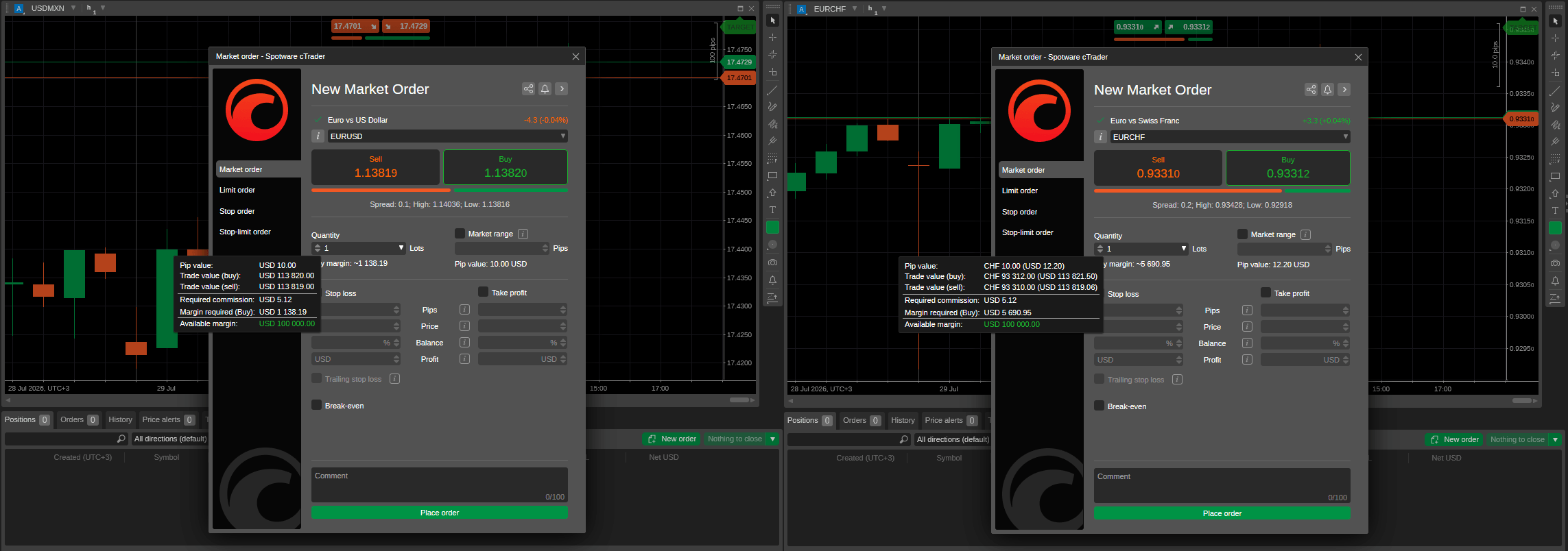Set price alert bell in EURUSD order dialog

coord(545,88)
